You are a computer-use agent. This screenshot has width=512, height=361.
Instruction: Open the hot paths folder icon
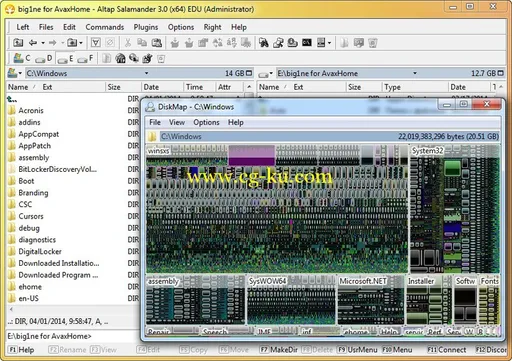click(72, 43)
